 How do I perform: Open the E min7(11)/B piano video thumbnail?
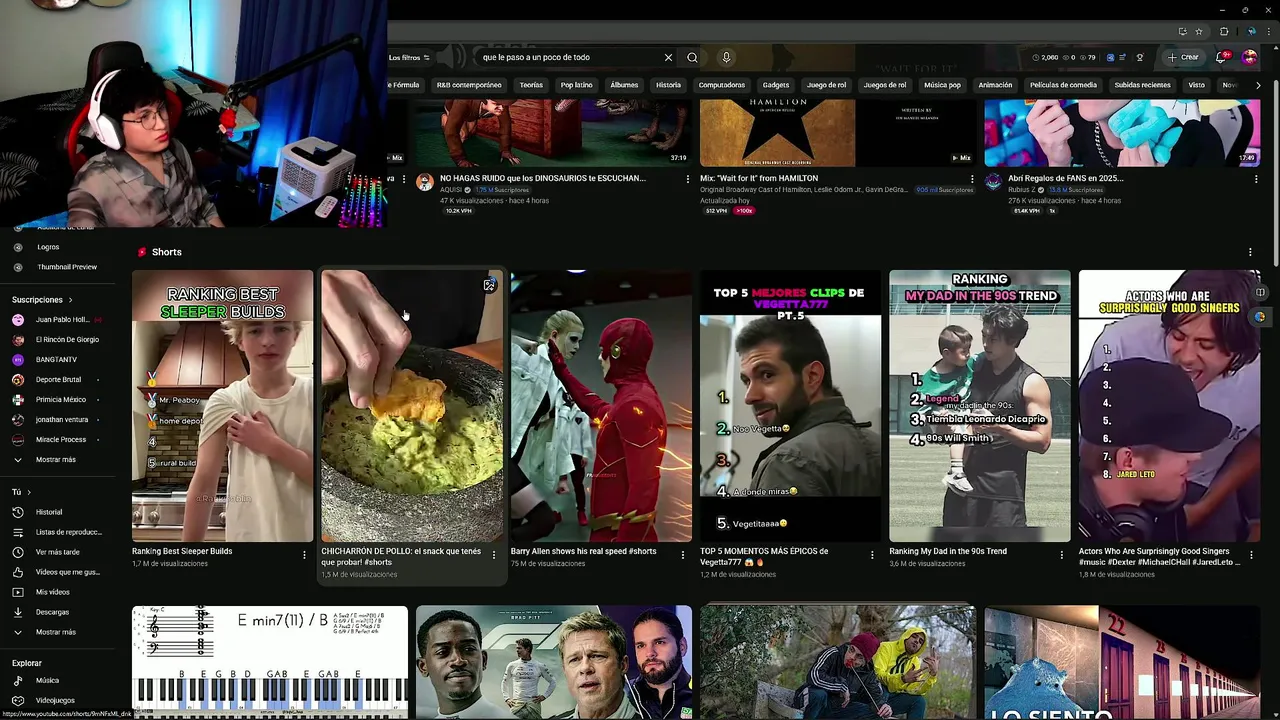pyautogui.click(x=270, y=662)
